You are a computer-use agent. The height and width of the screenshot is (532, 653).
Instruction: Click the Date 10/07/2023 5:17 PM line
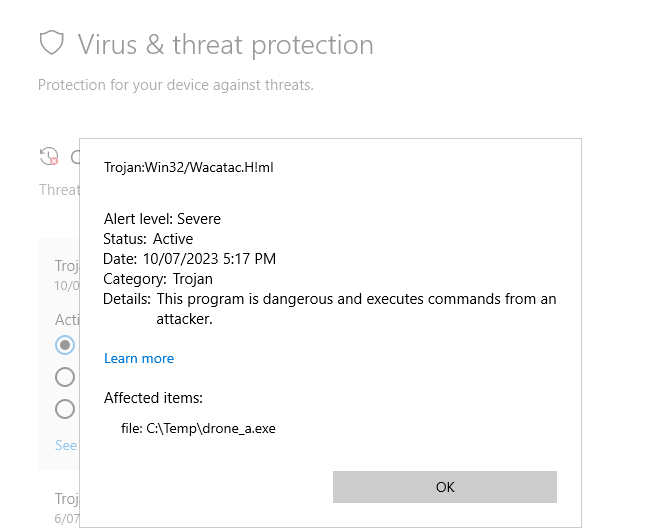[189, 259]
